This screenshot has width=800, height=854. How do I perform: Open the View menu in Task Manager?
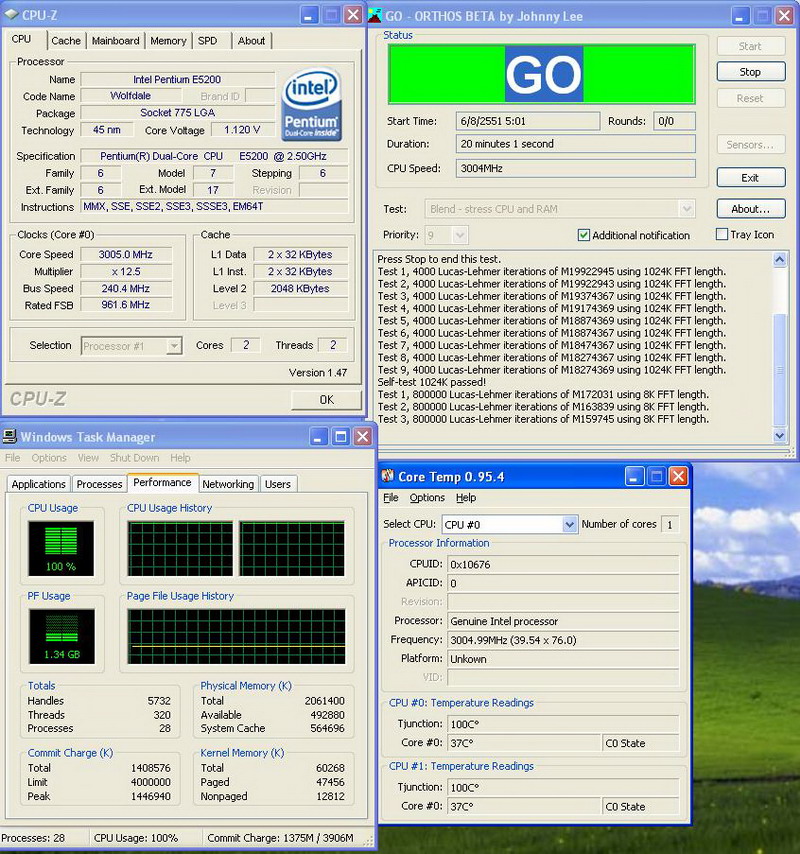coord(88,458)
